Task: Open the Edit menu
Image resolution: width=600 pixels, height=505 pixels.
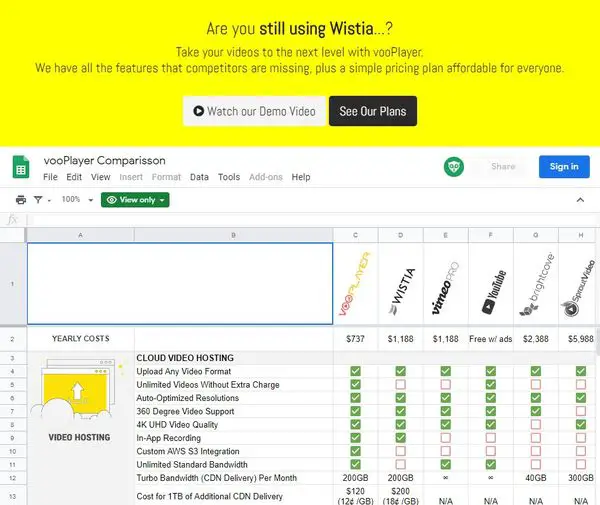Action: [74, 177]
